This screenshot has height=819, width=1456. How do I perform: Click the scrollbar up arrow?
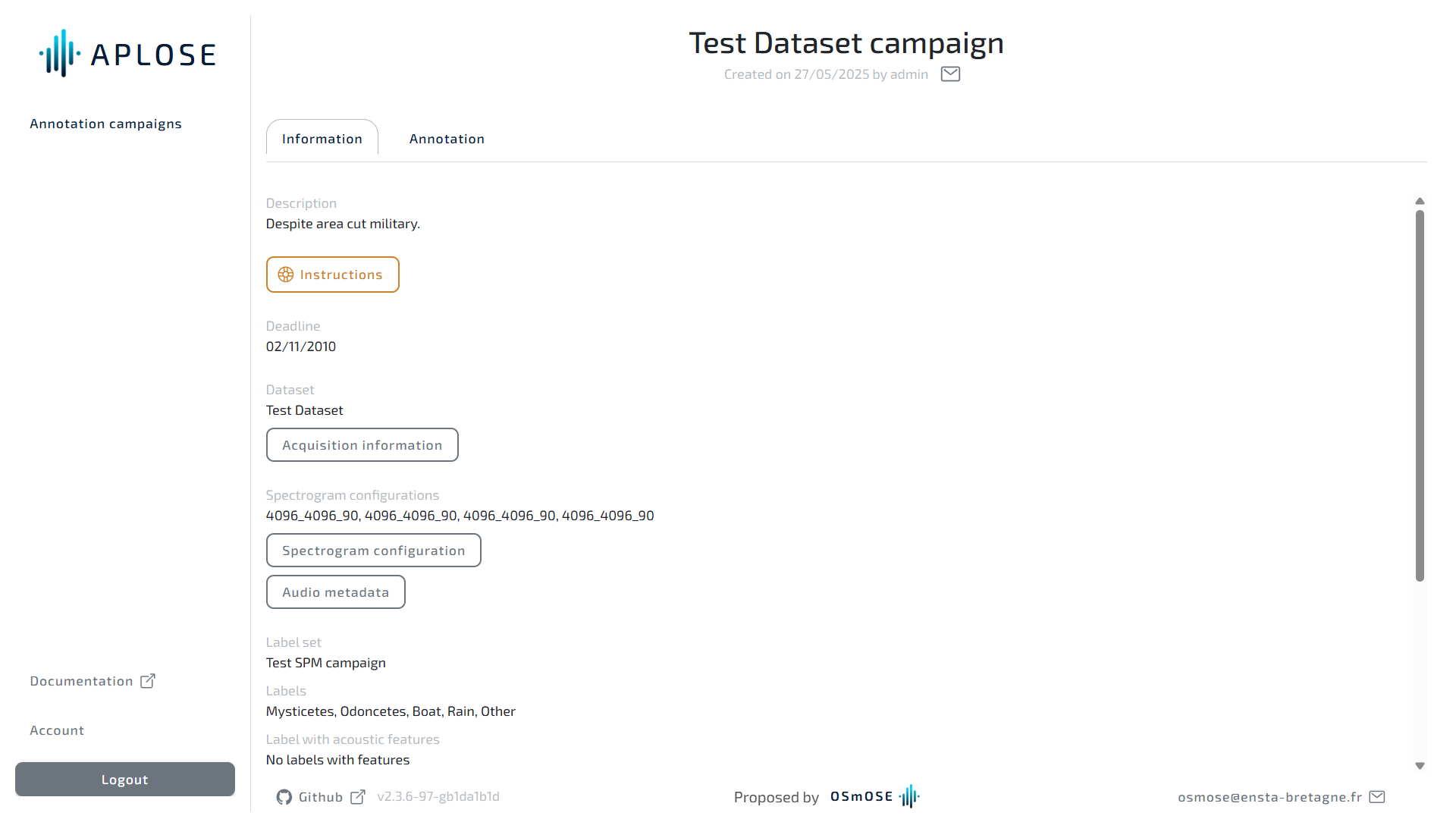1420,202
